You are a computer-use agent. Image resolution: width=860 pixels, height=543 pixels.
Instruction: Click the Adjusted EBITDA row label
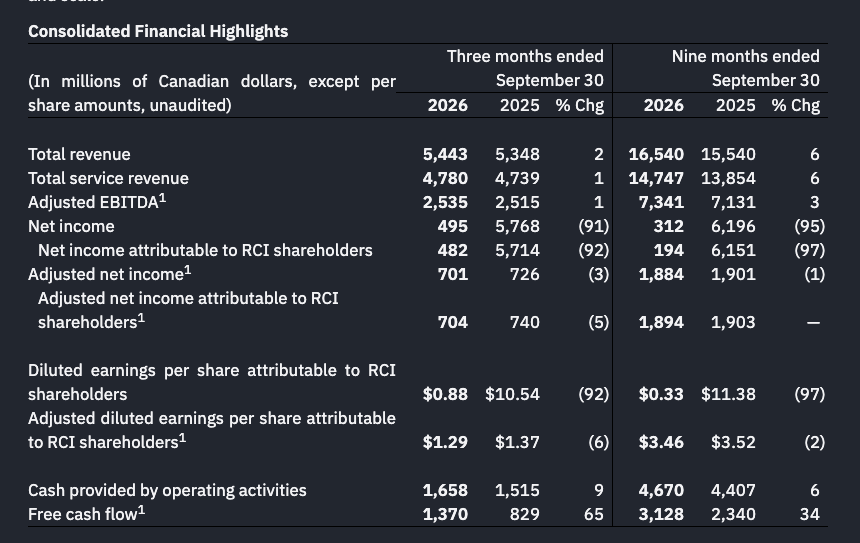click(x=97, y=202)
